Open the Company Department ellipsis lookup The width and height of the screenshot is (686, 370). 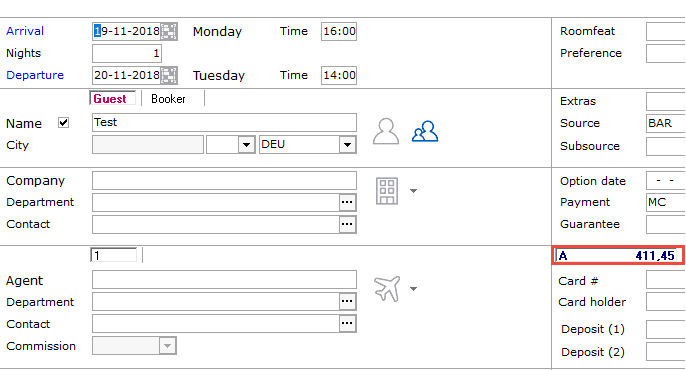(347, 202)
